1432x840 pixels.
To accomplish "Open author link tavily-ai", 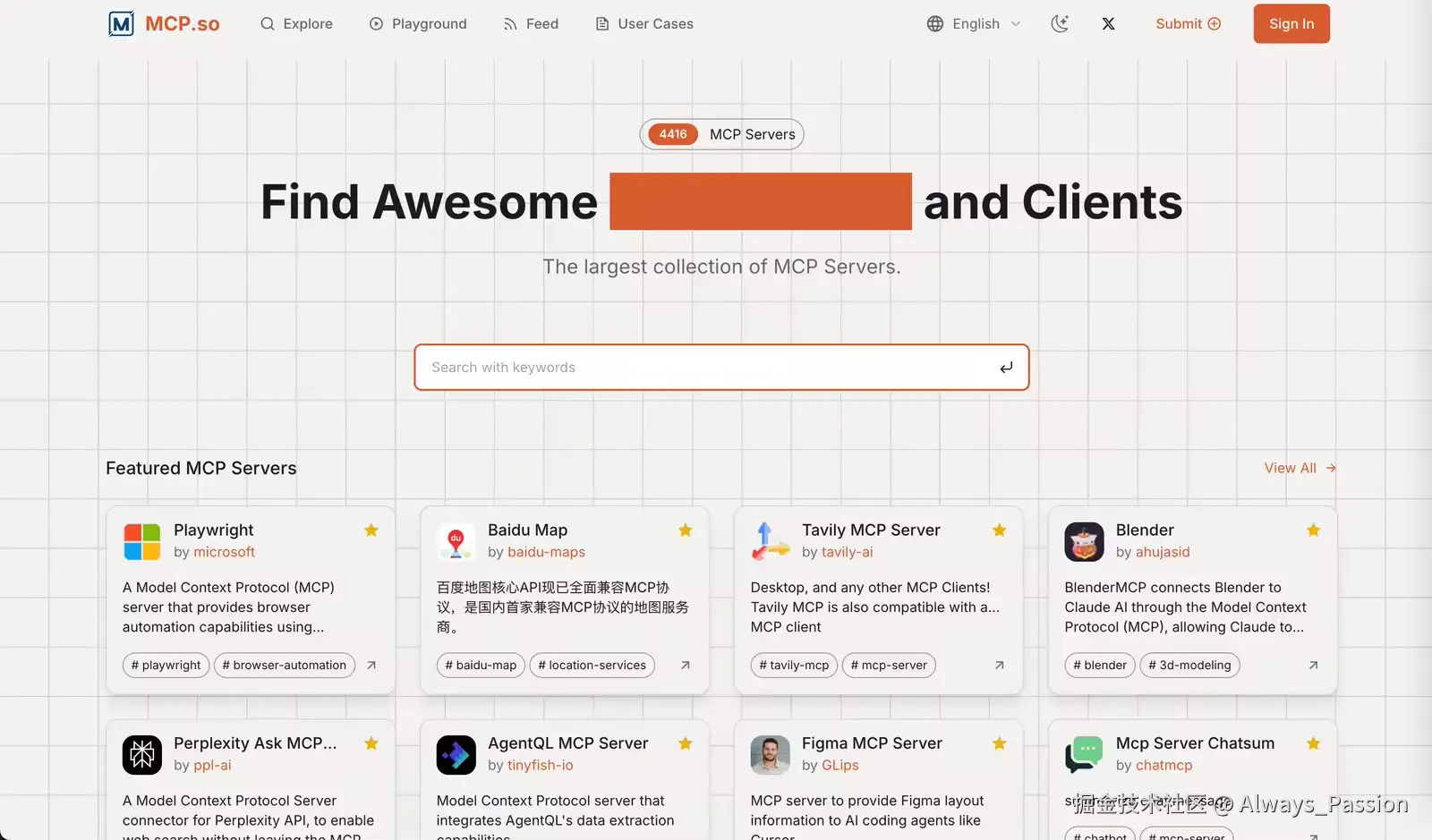I will (x=848, y=552).
